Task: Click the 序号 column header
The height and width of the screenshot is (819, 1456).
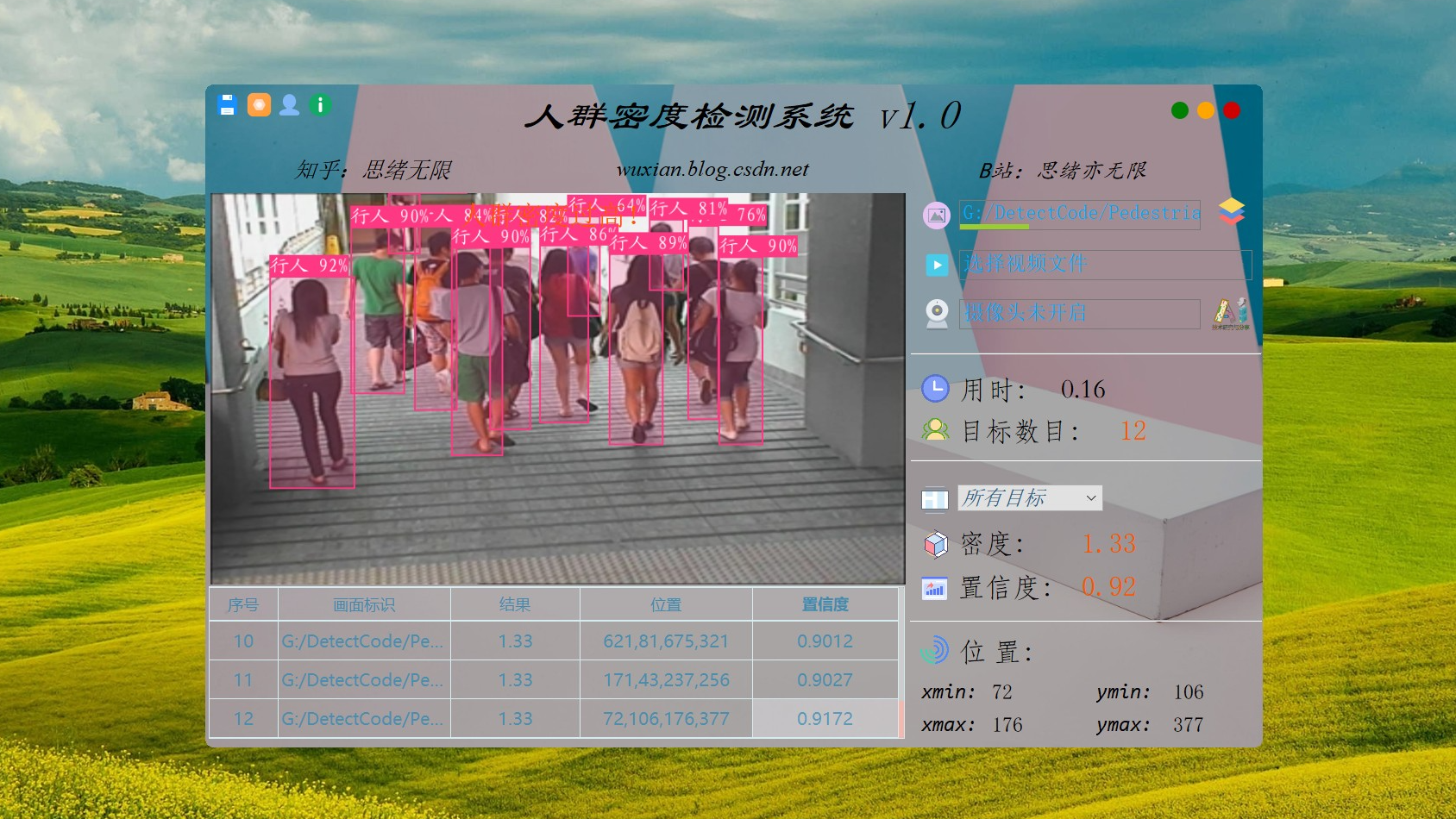Action: tap(243, 604)
